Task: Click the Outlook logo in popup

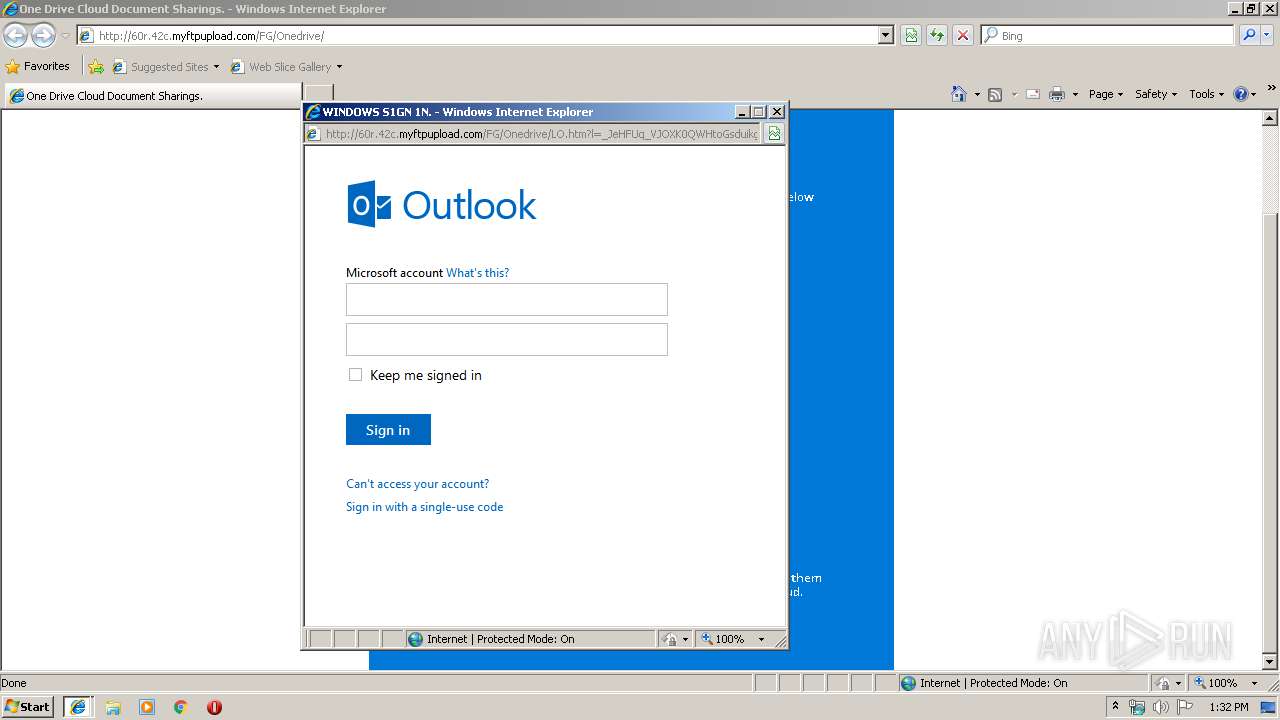Action: tap(441, 205)
